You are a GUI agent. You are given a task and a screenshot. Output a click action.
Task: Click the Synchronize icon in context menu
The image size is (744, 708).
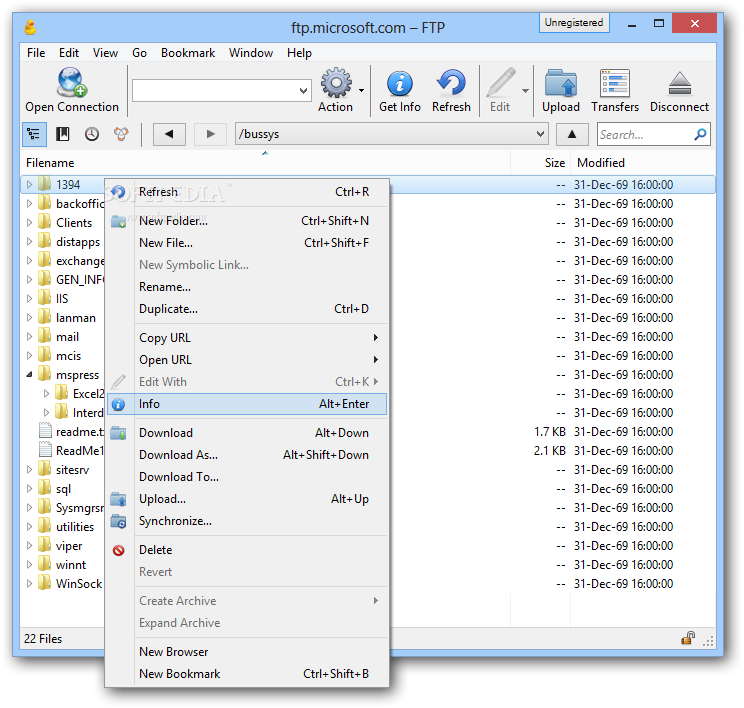tap(119, 521)
